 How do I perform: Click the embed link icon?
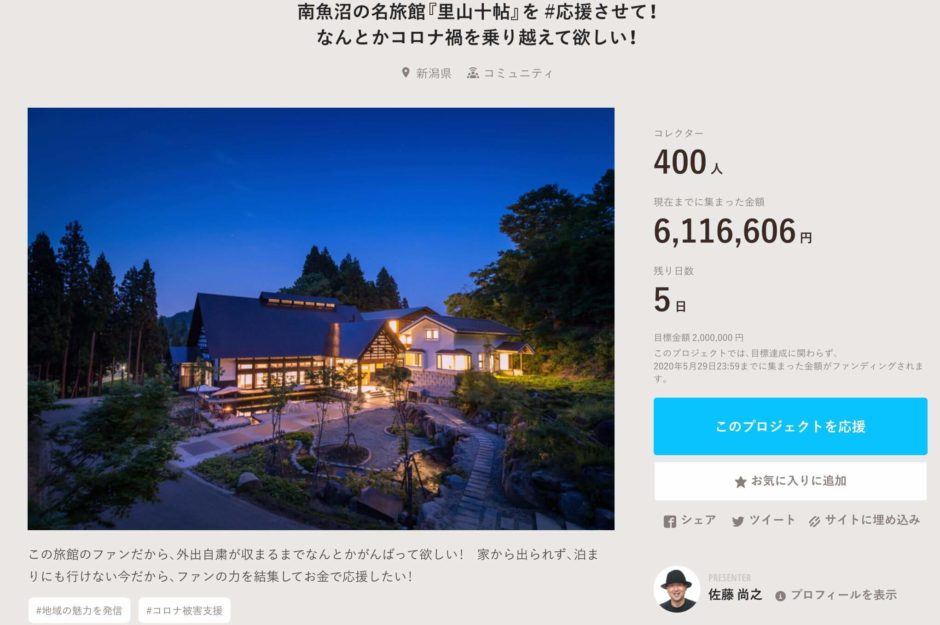pos(814,521)
